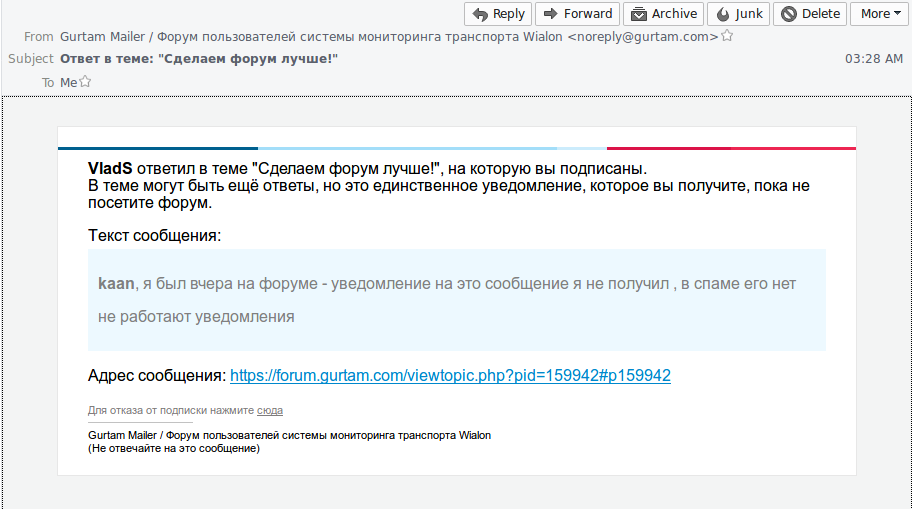Image resolution: width=912 pixels, height=509 pixels.
Task: Select the recipient name Me
Action: tap(68, 83)
